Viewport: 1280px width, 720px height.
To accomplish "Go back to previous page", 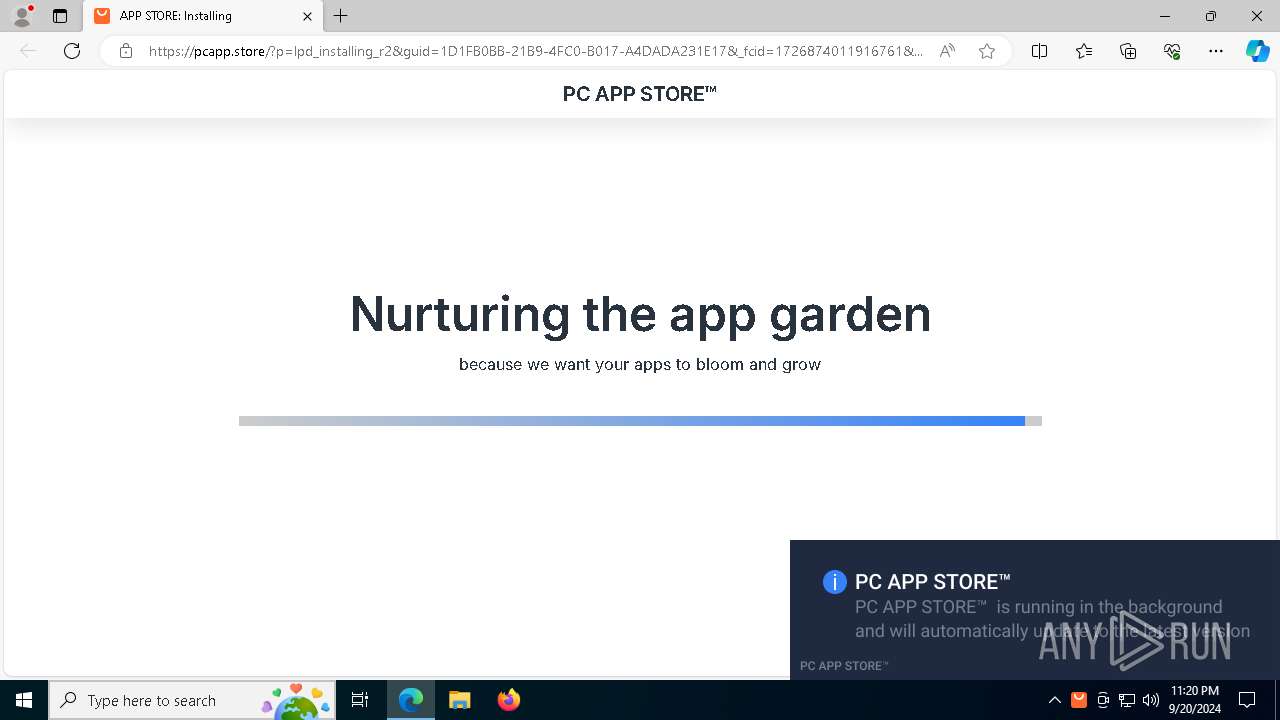I will (x=28, y=51).
